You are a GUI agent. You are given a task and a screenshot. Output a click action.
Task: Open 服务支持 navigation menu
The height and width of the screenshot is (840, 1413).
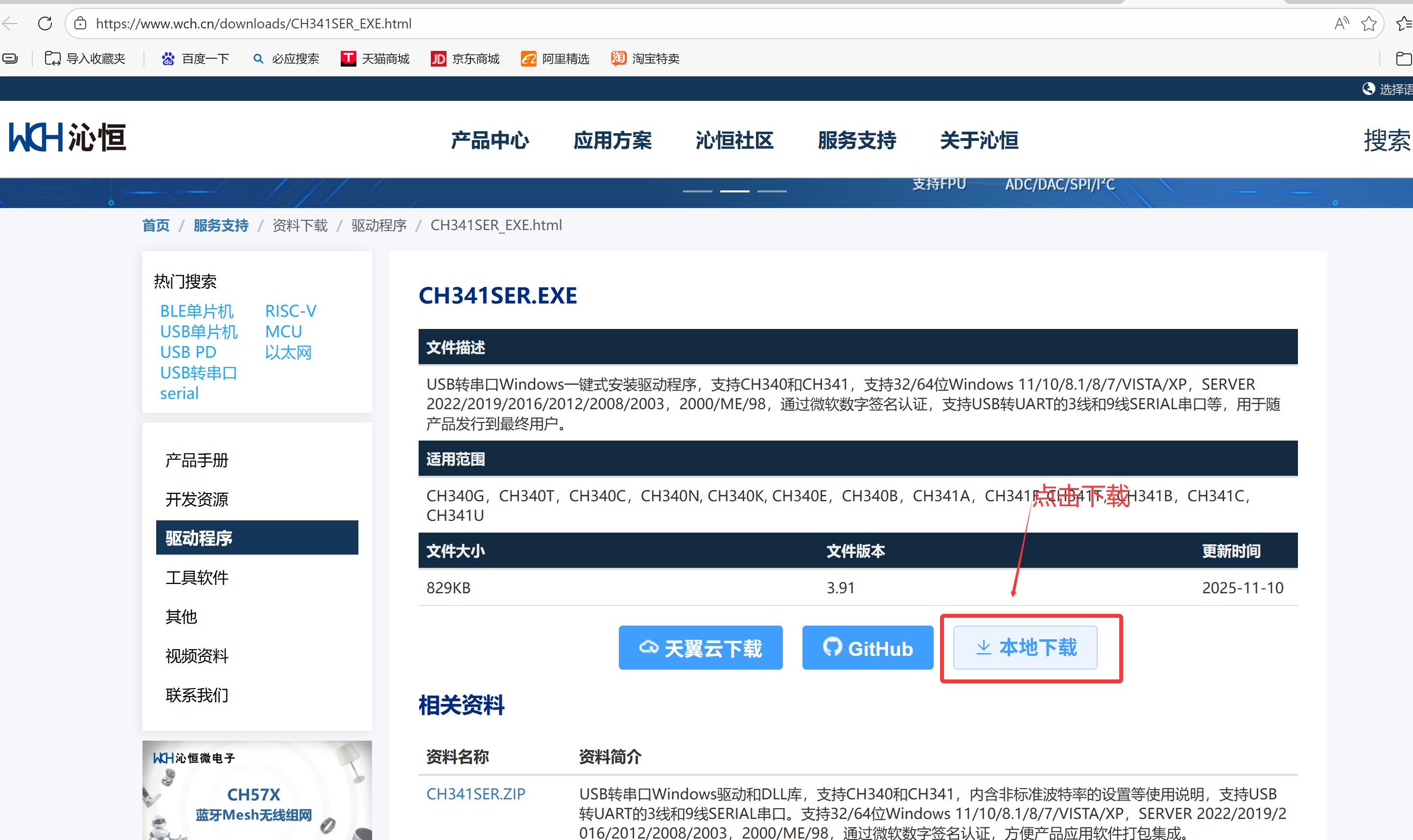pyautogui.click(x=856, y=140)
